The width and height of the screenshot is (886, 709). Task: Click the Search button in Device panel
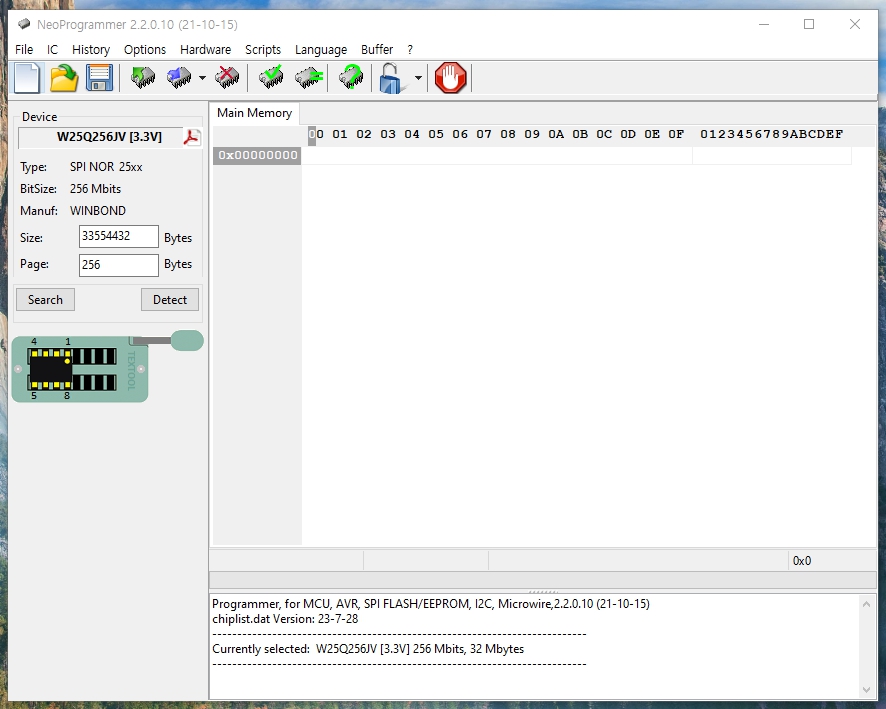(x=45, y=299)
